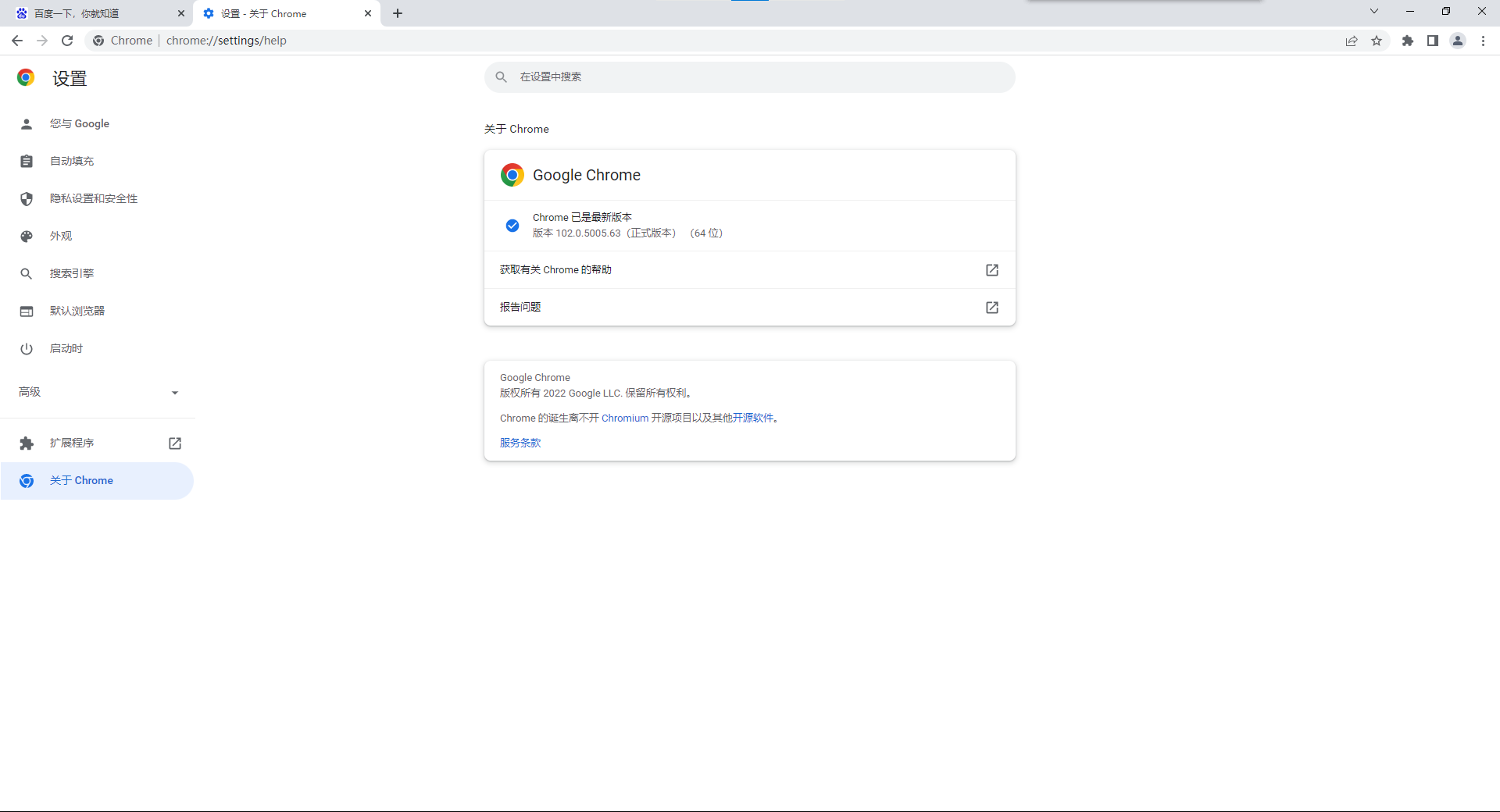Image resolution: width=1500 pixels, height=812 pixels.
Task: Click external link icon for 报告问题
Action: pyautogui.click(x=992, y=308)
